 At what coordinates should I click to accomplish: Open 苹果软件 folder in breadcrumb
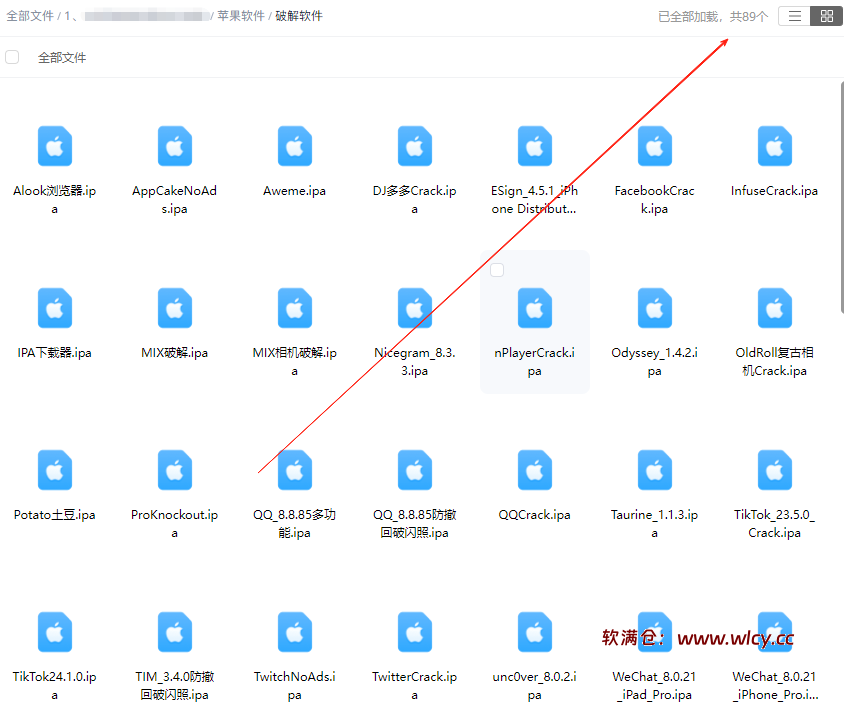pyautogui.click(x=241, y=16)
